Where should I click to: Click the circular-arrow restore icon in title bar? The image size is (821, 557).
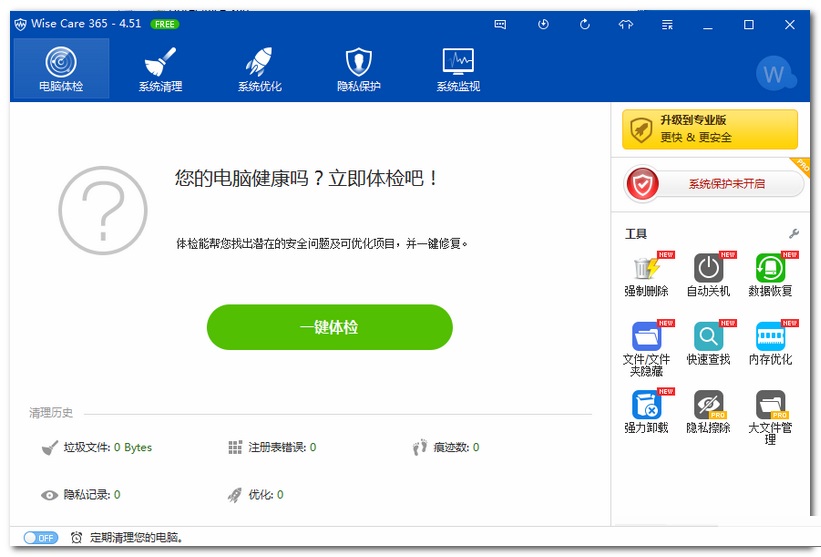pyautogui.click(x=585, y=24)
